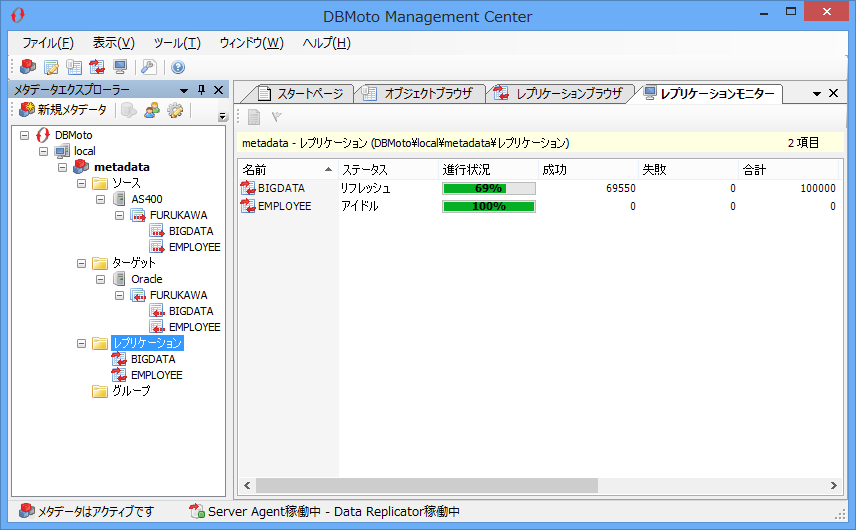Select BIGDATA replication in tree

tap(153, 359)
